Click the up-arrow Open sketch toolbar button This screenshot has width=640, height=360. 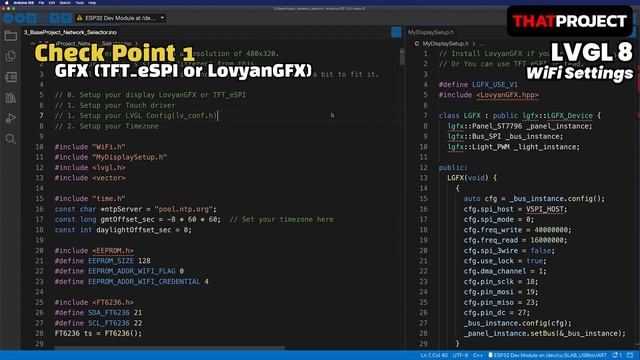pyautogui.click(x=55, y=18)
